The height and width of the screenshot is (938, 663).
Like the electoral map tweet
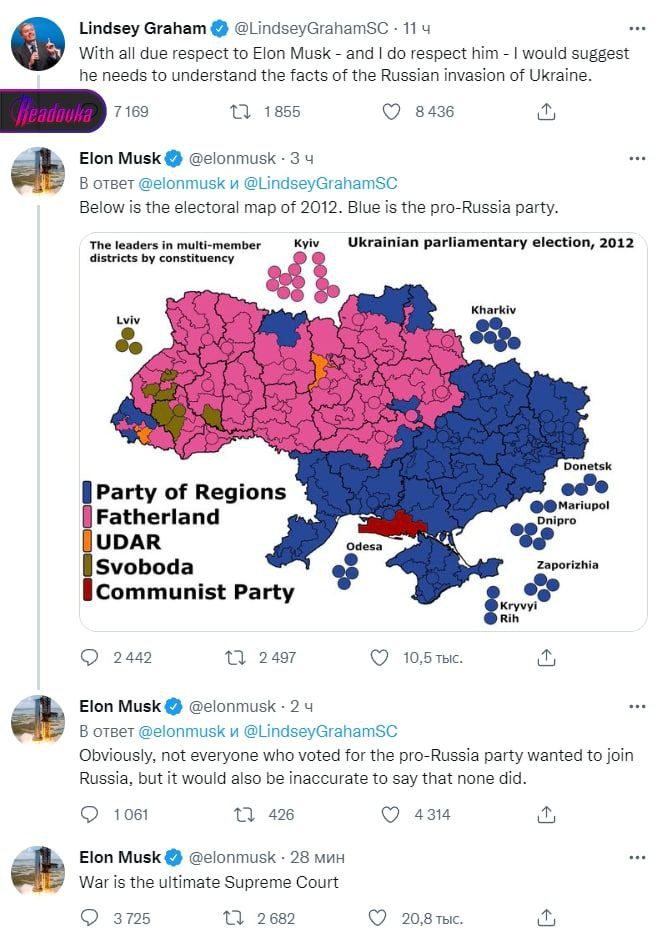coord(379,657)
